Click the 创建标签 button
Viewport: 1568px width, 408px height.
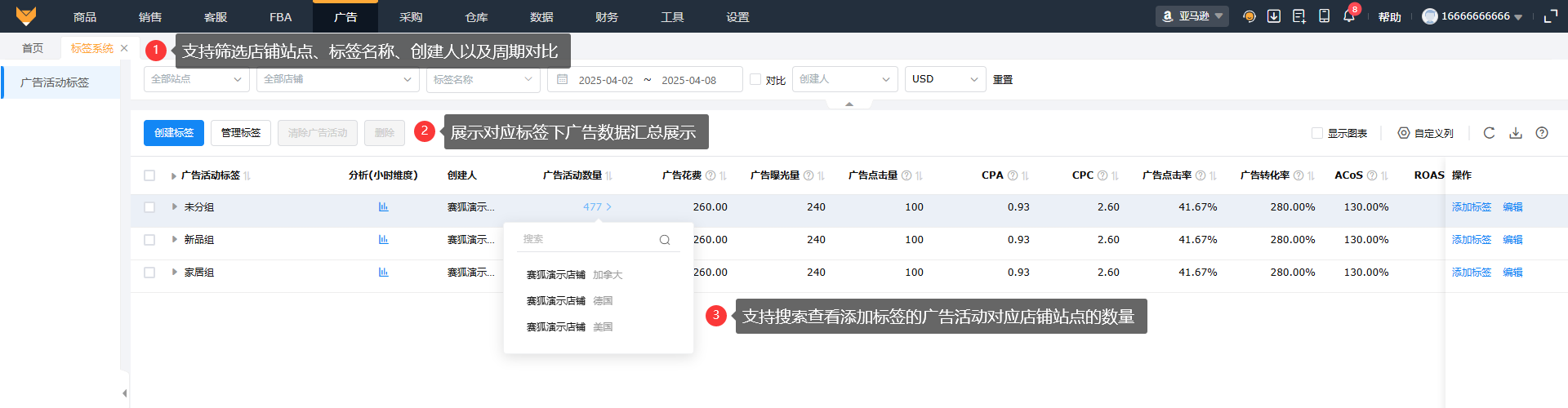pos(173,133)
